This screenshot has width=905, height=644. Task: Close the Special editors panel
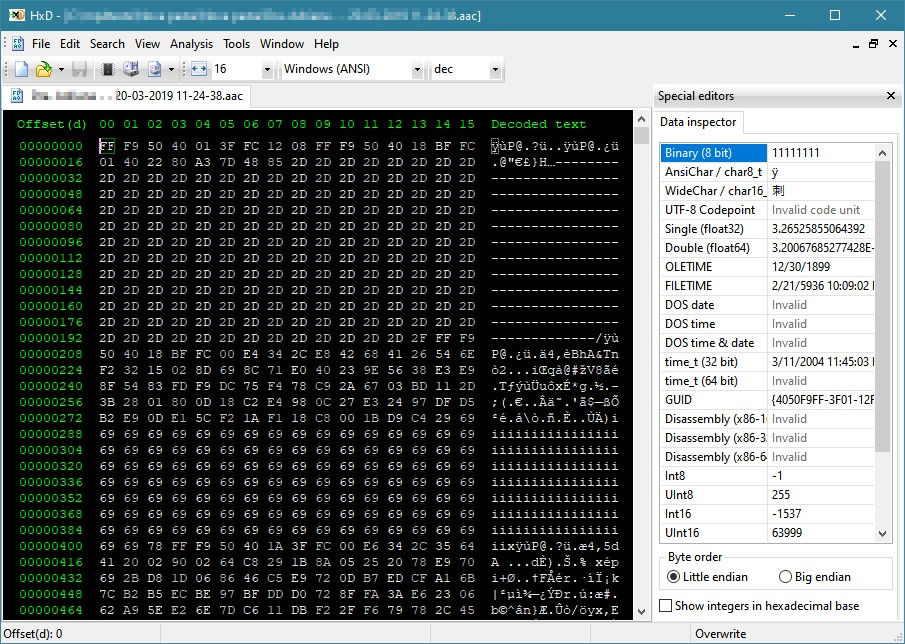[x=891, y=96]
